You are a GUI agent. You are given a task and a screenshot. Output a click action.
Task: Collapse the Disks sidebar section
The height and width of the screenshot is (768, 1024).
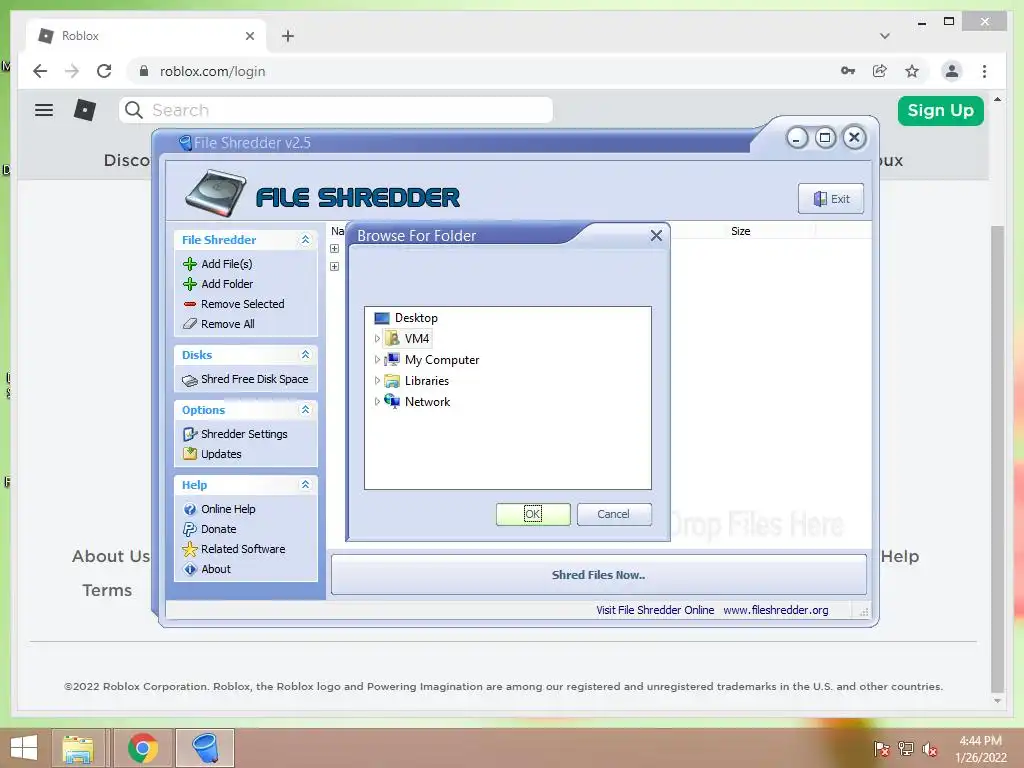[305, 355]
